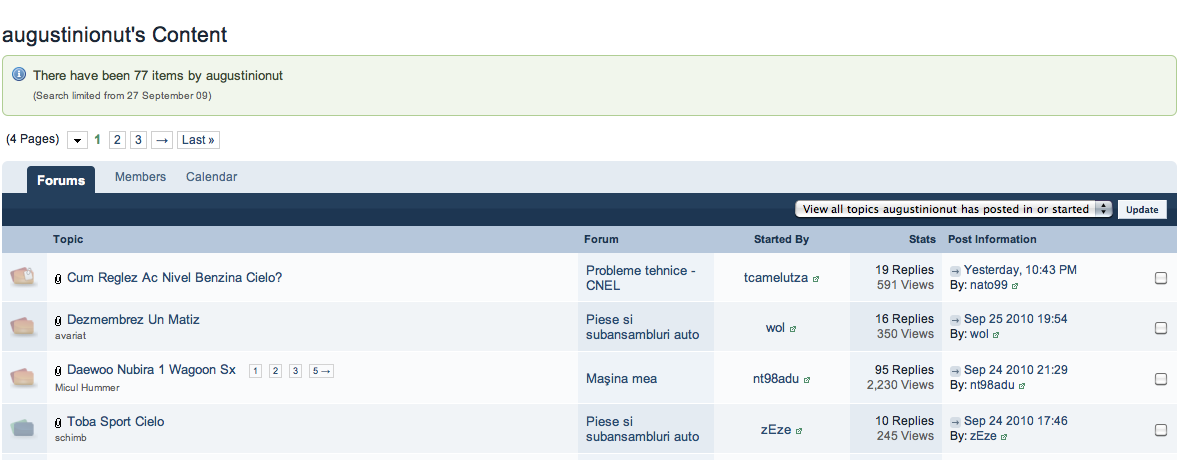Screen dimensions: 1181x460
Task: Tick the checkbox for Dezmembrez Un Matiz
Action: [1161, 327]
